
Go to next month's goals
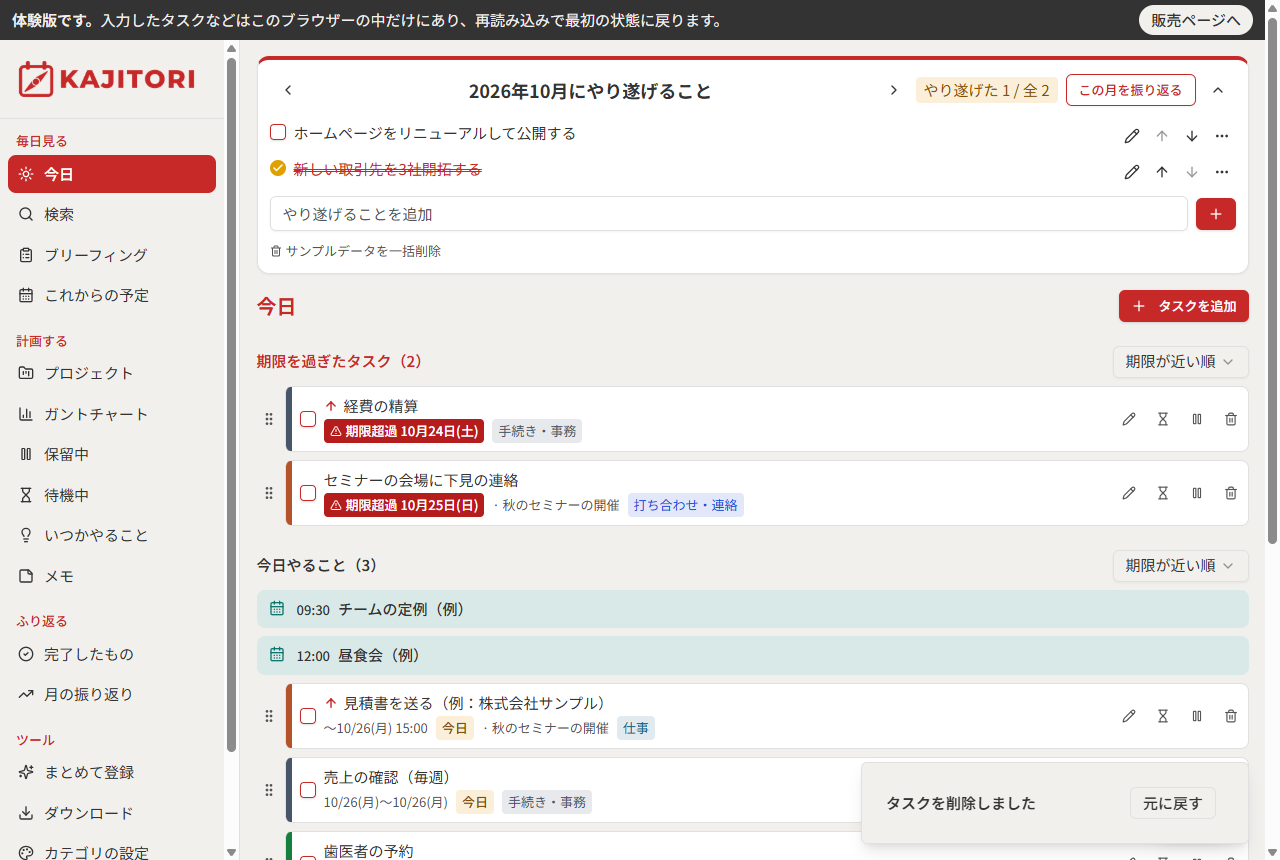pyautogui.click(x=894, y=90)
